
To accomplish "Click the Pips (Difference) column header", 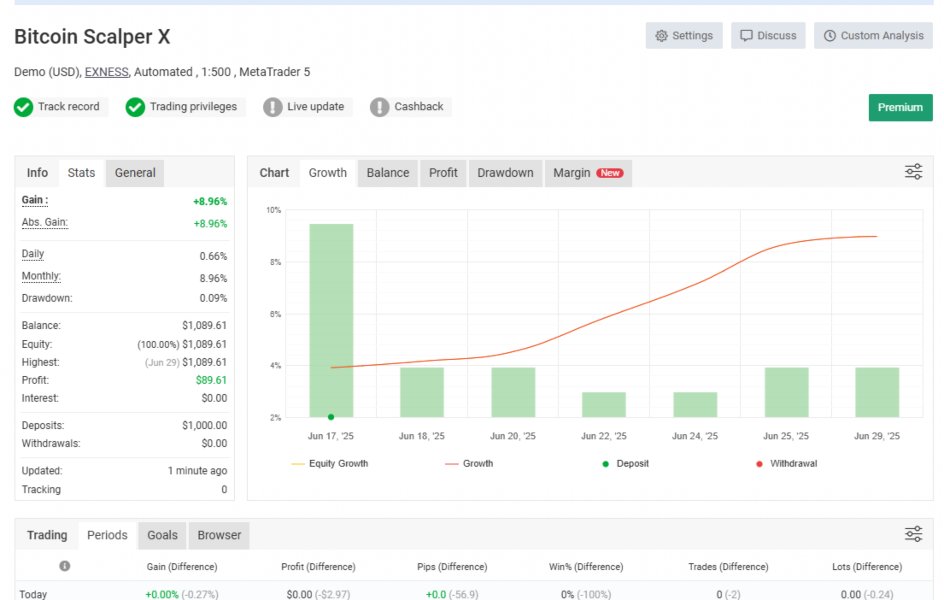I will click(x=452, y=566).
